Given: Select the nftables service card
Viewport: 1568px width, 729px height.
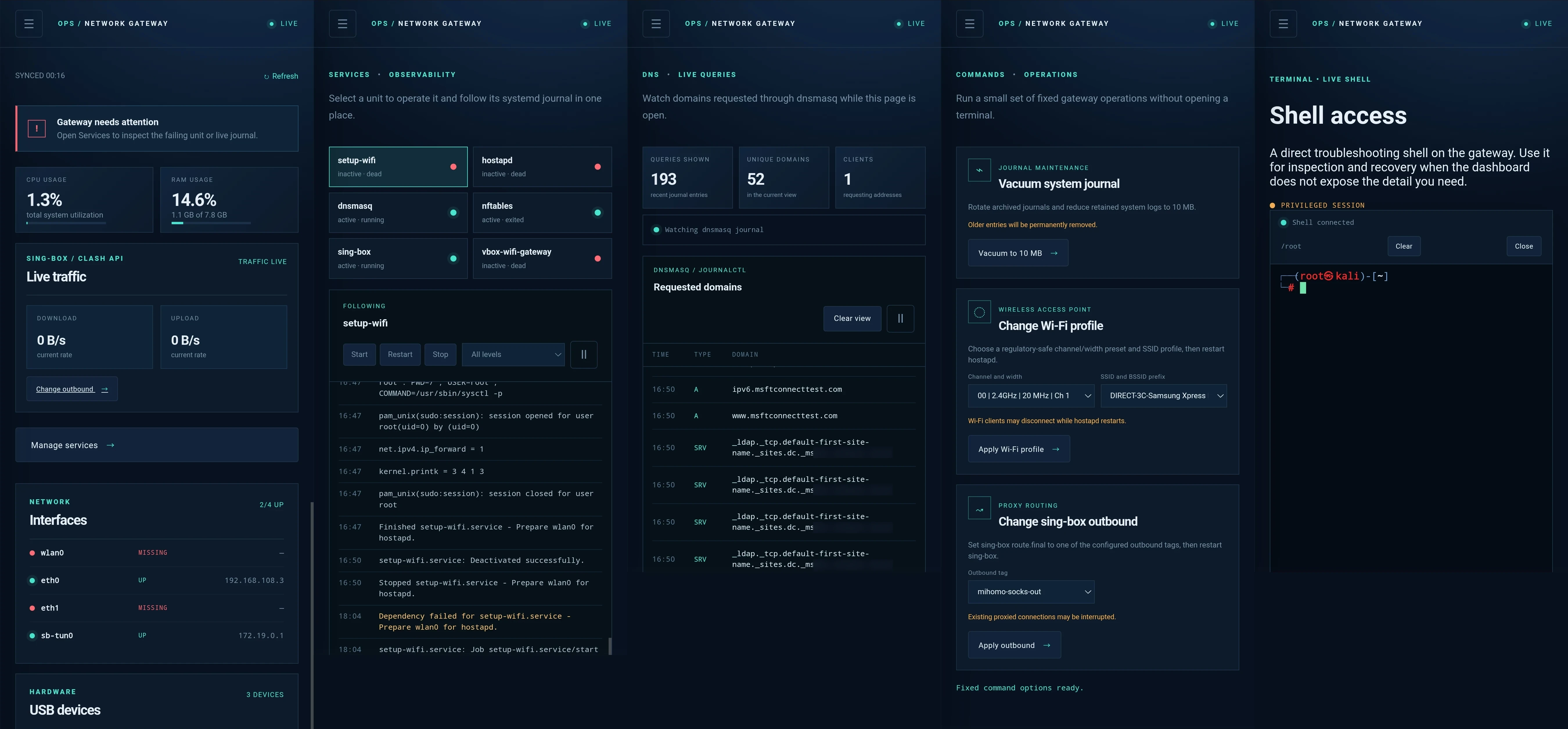Looking at the screenshot, I should click(x=542, y=213).
